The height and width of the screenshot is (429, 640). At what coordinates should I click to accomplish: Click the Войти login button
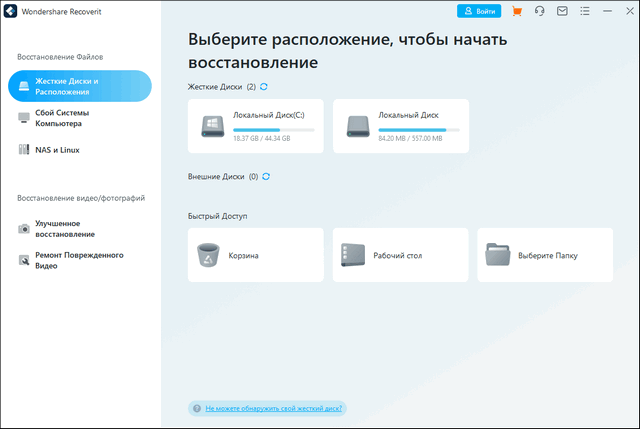479,11
